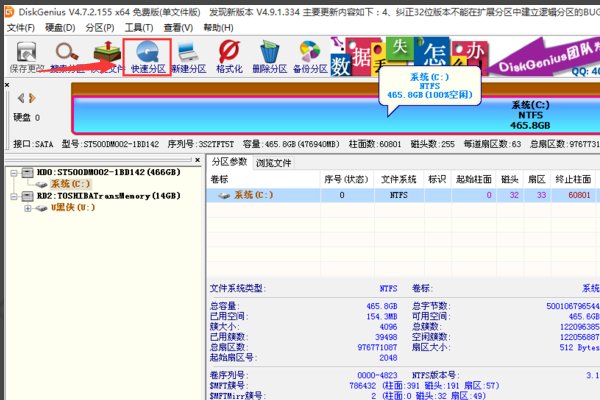This screenshot has width=600, height=400.
Task: Click Backup Partition (备份分区) toolbar icon
Action: click(310, 57)
